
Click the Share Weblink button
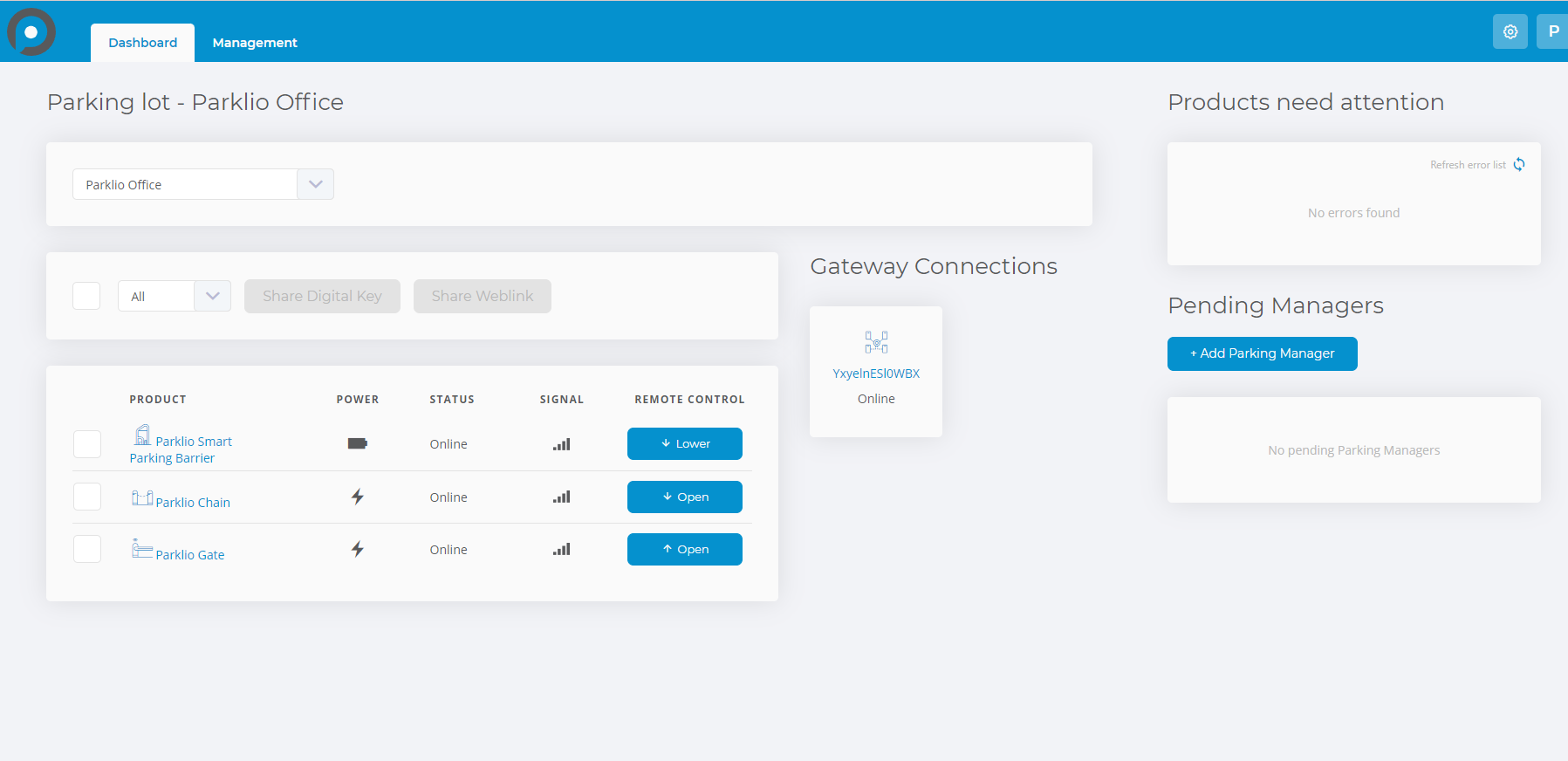coord(483,296)
